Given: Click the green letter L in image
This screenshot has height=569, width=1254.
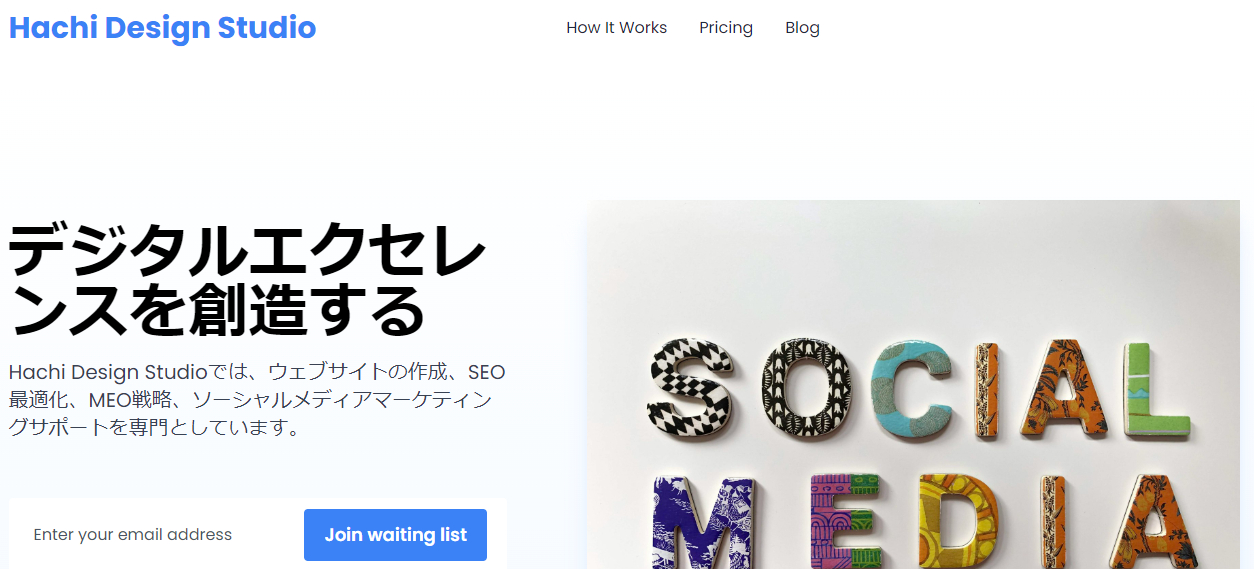Looking at the screenshot, I should (1155, 388).
